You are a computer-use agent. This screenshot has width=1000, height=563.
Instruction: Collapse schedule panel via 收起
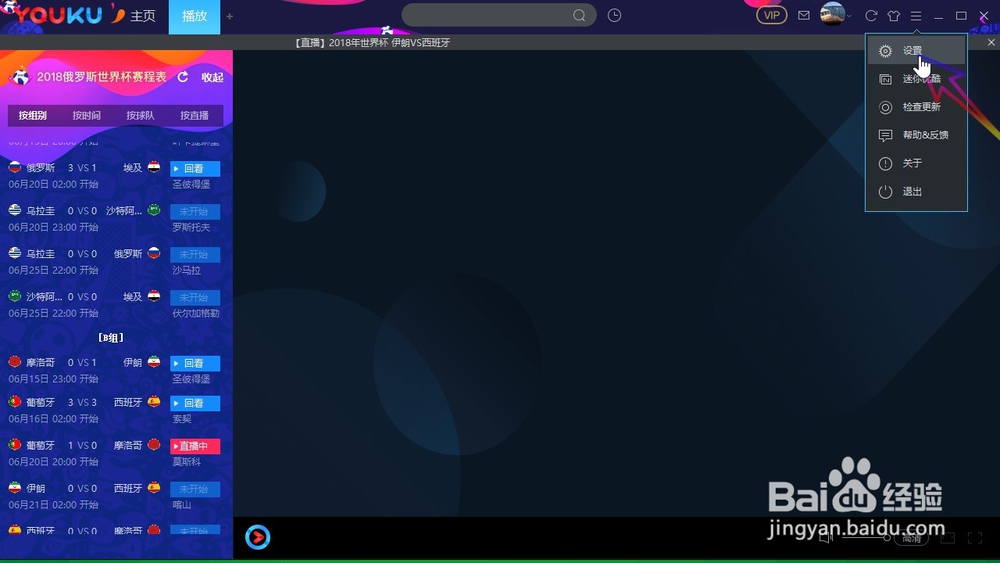click(x=212, y=77)
